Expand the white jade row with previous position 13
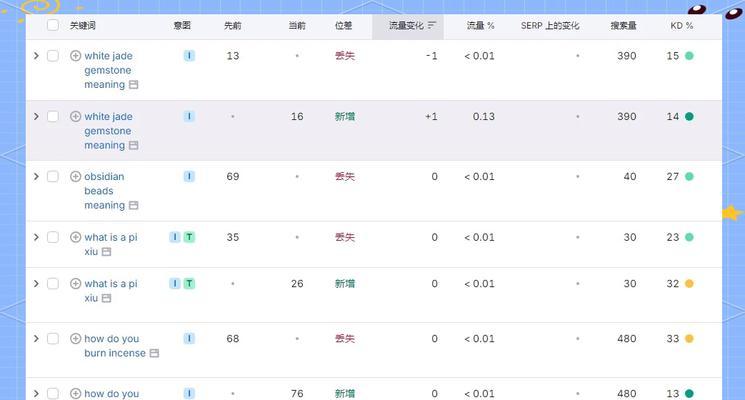This screenshot has width=745, height=400. (36, 56)
